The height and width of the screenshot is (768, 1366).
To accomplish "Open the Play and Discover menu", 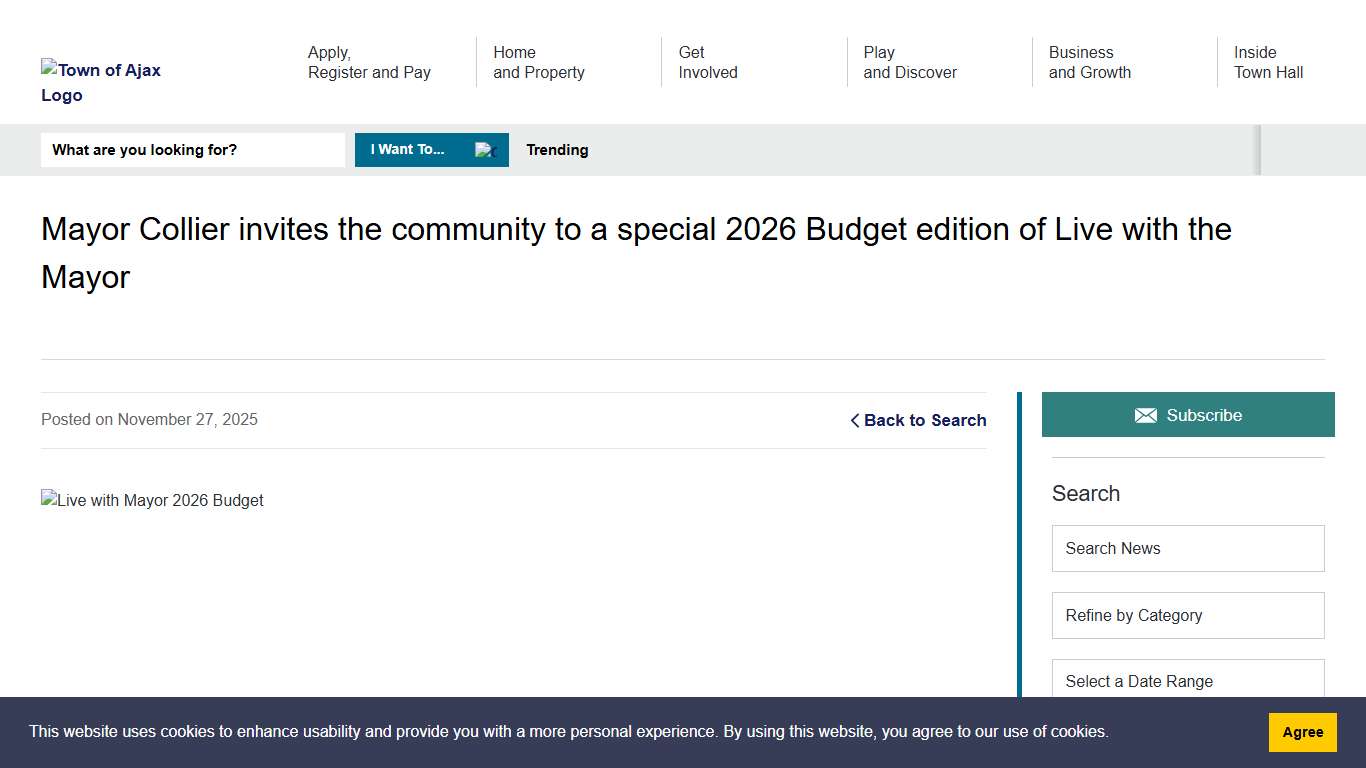I will point(910,62).
